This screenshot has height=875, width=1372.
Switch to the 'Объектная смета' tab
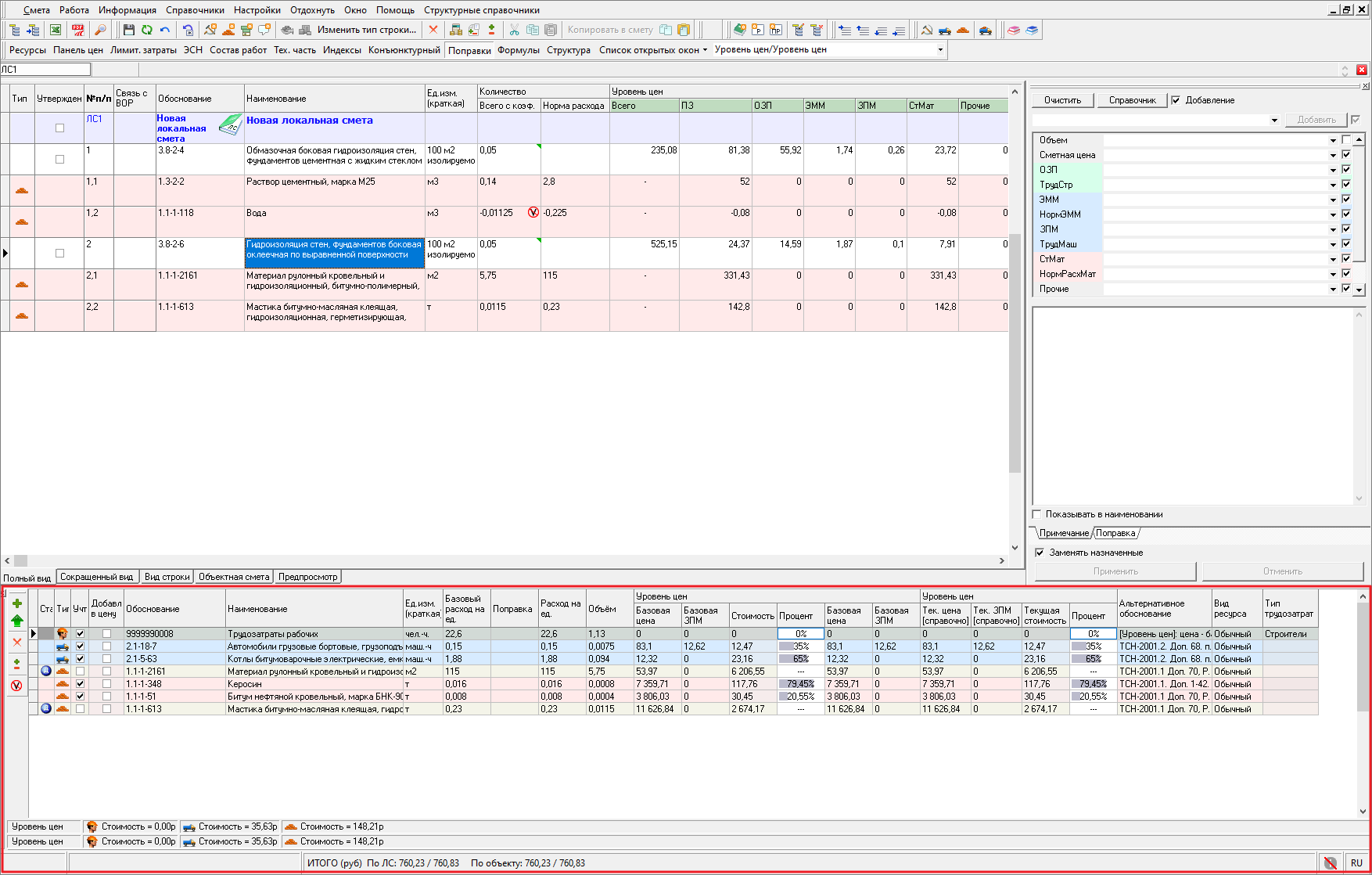(x=234, y=577)
